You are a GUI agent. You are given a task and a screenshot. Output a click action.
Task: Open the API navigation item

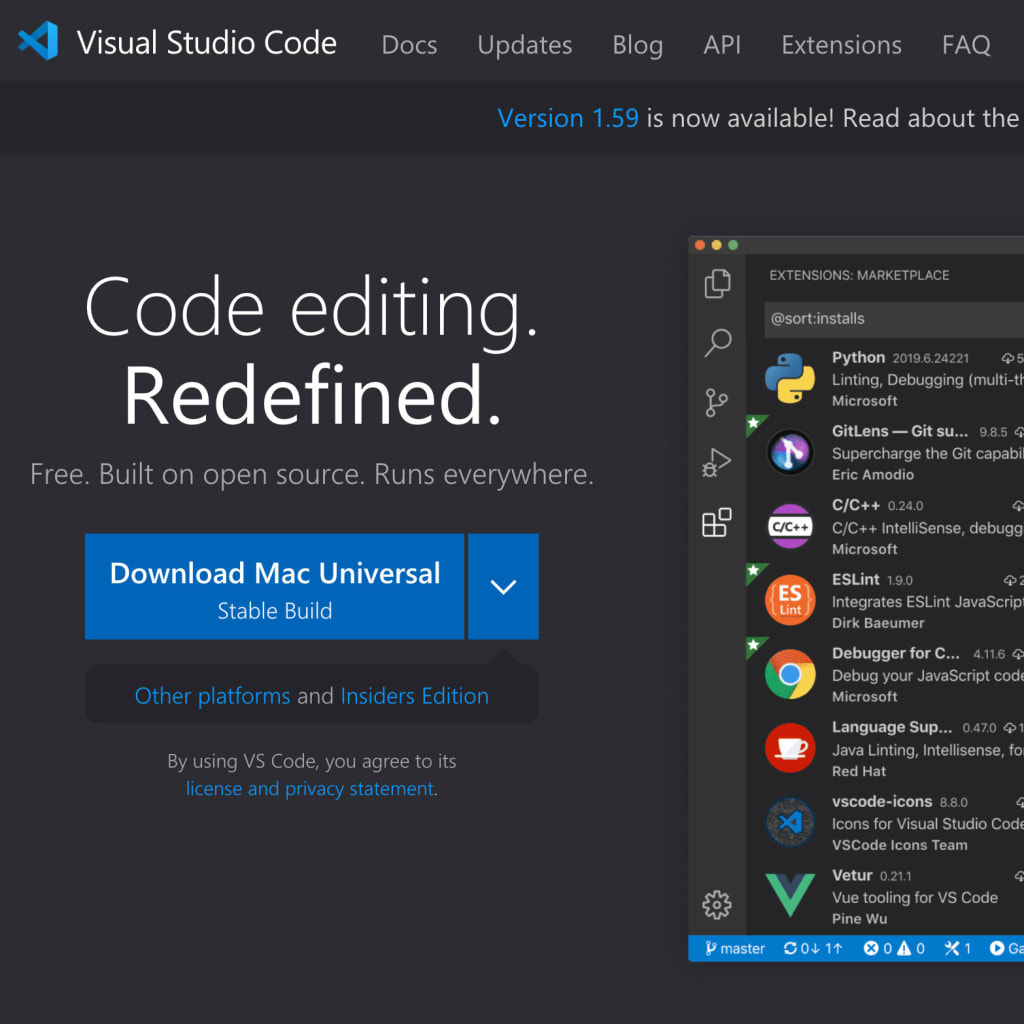point(722,44)
